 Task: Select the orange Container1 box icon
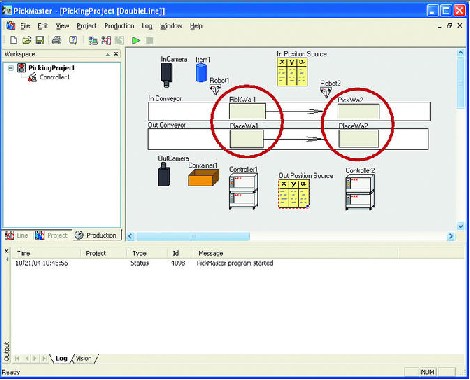point(204,178)
